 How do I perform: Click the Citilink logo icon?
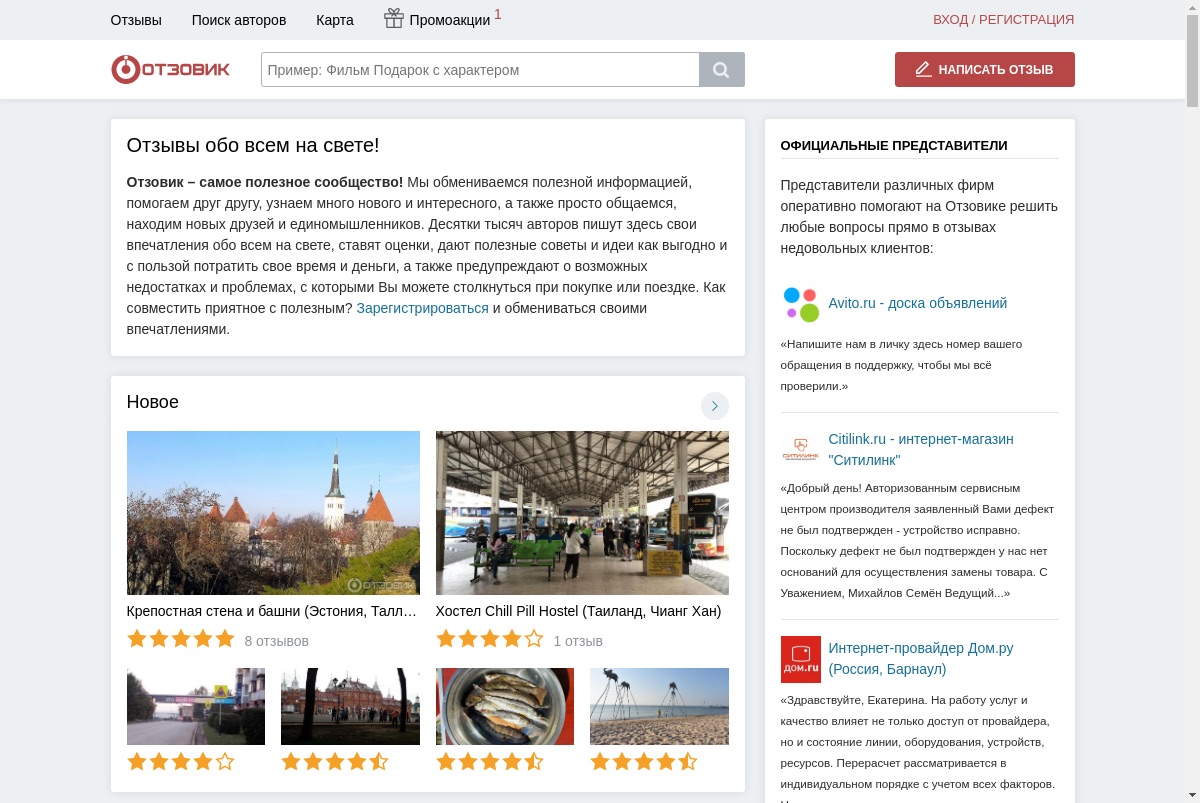click(x=801, y=450)
